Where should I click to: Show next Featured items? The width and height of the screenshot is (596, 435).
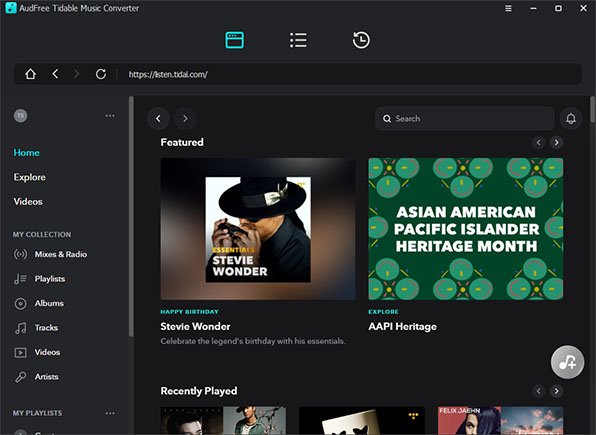556,142
